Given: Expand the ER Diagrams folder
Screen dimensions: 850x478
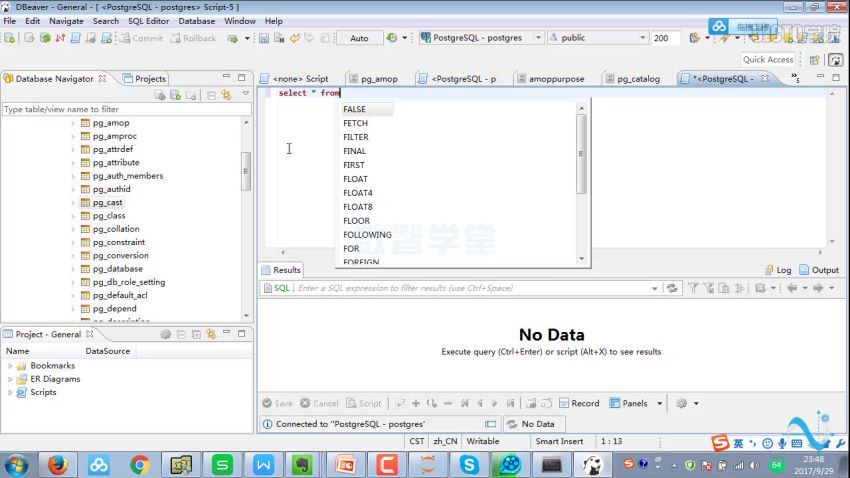Looking at the screenshot, I should (x=10, y=379).
